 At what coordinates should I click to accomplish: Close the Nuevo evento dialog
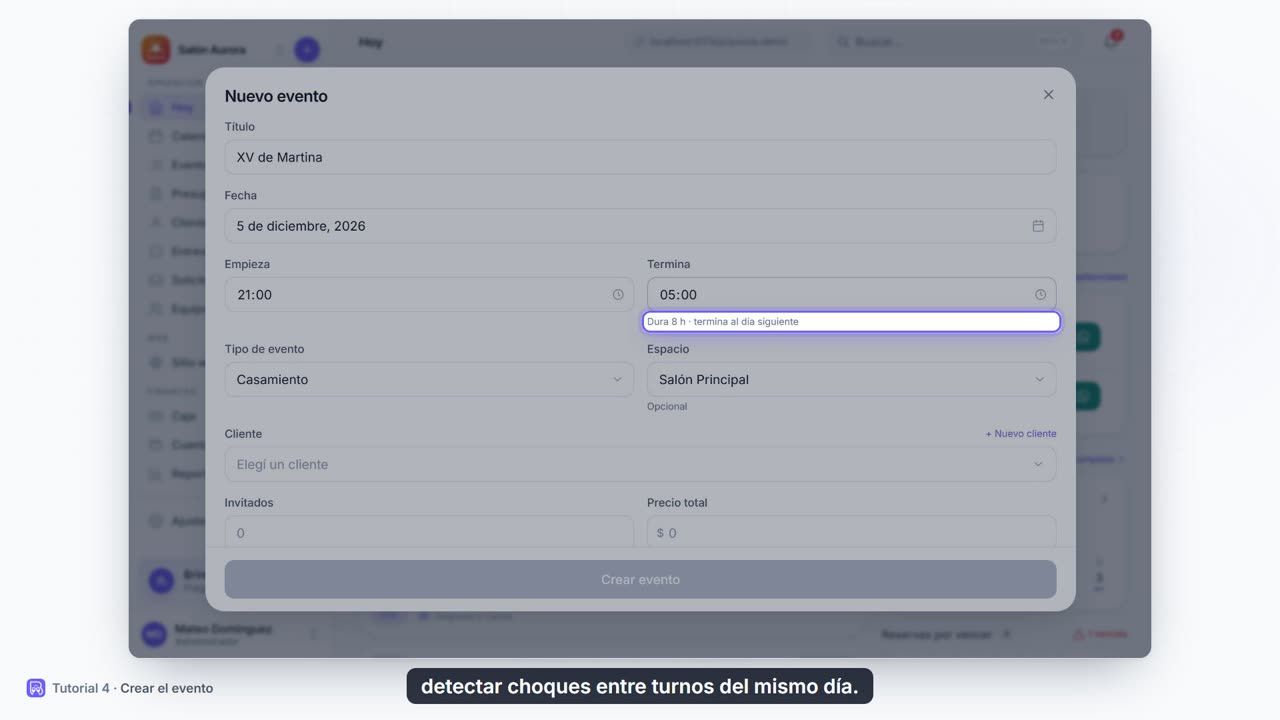tap(1048, 95)
